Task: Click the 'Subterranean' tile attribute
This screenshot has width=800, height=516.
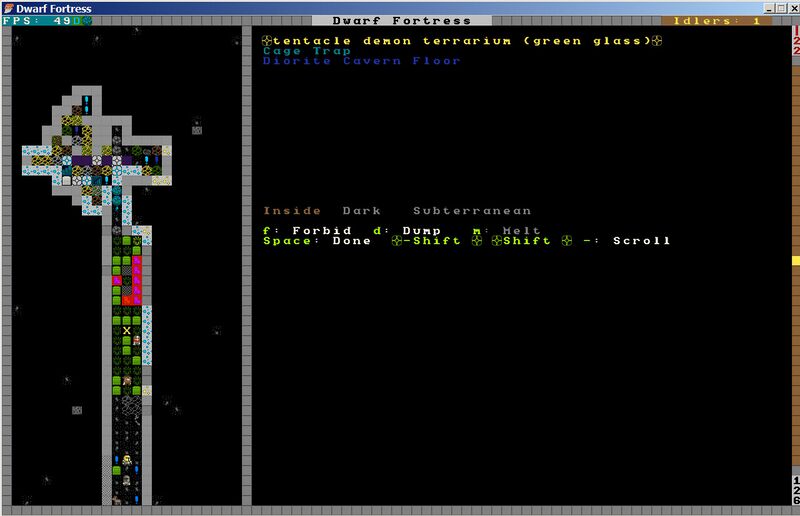Action: [472, 211]
